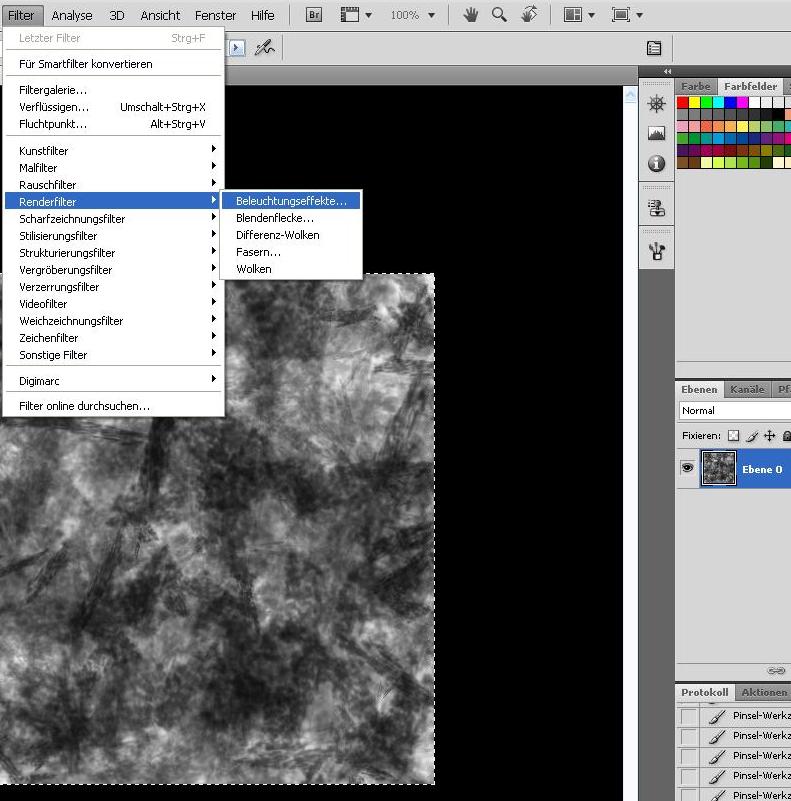Open the Navigator wheel panel icon
Viewport: 791px width, 801px height.
click(x=656, y=104)
